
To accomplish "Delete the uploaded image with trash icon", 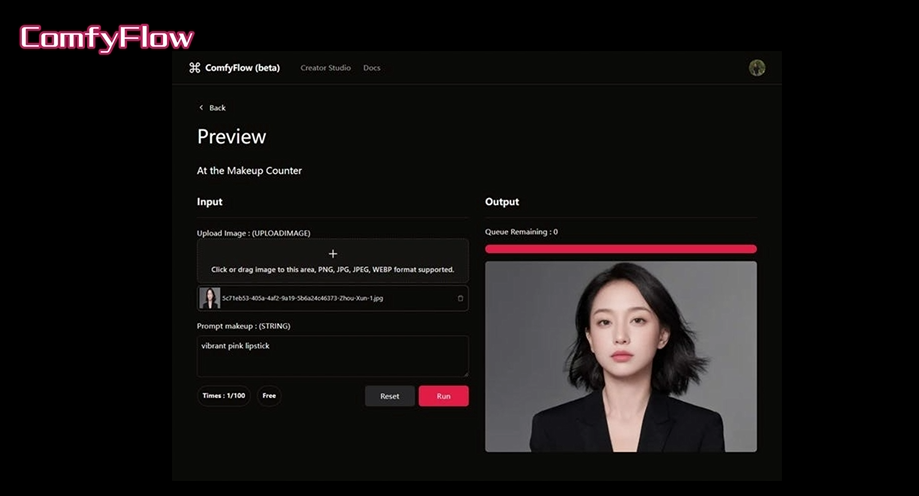I will tap(460, 298).
